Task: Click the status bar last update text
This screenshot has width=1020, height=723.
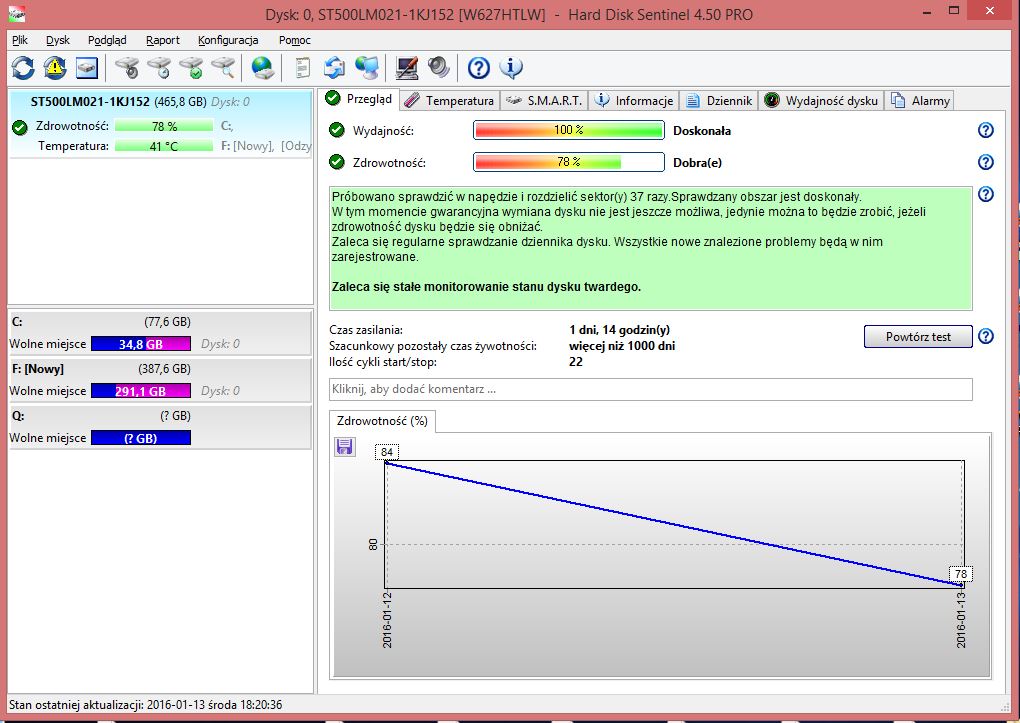Action: (x=146, y=705)
